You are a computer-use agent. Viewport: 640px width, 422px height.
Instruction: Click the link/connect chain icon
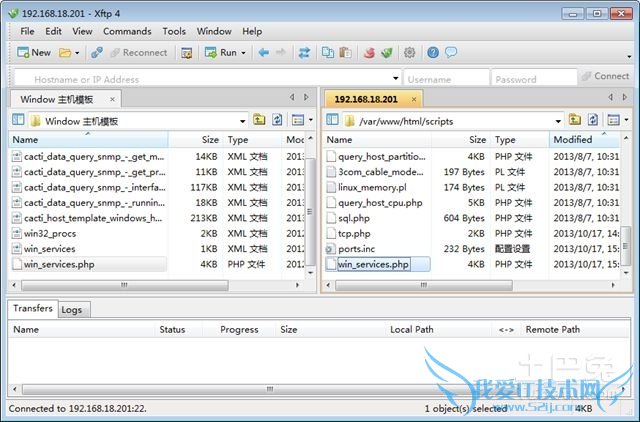pos(97,53)
